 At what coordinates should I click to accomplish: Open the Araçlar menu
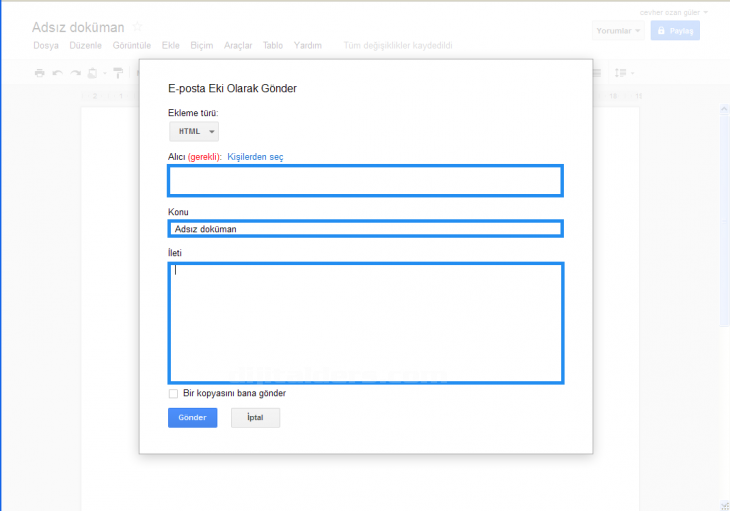click(x=238, y=46)
